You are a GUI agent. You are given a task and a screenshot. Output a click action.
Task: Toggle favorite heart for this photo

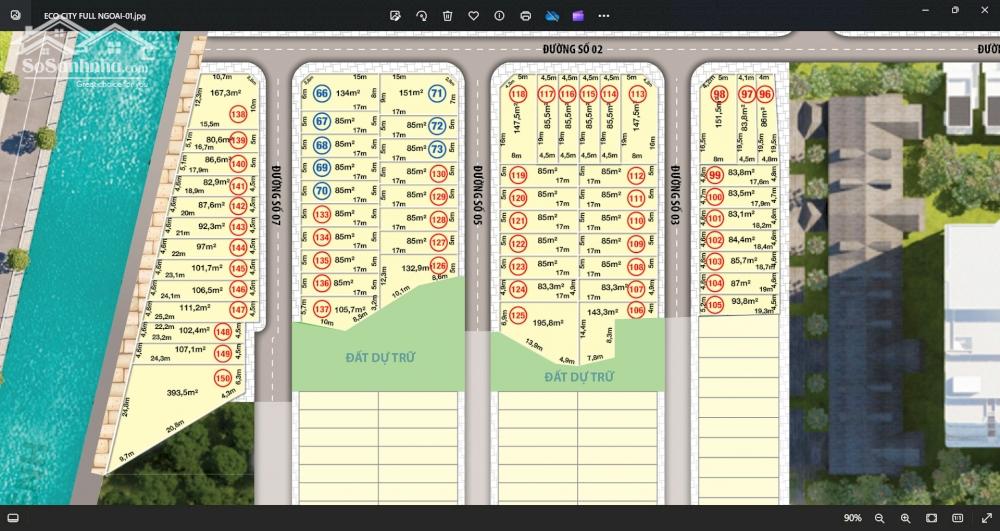click(x=474, y=16)
